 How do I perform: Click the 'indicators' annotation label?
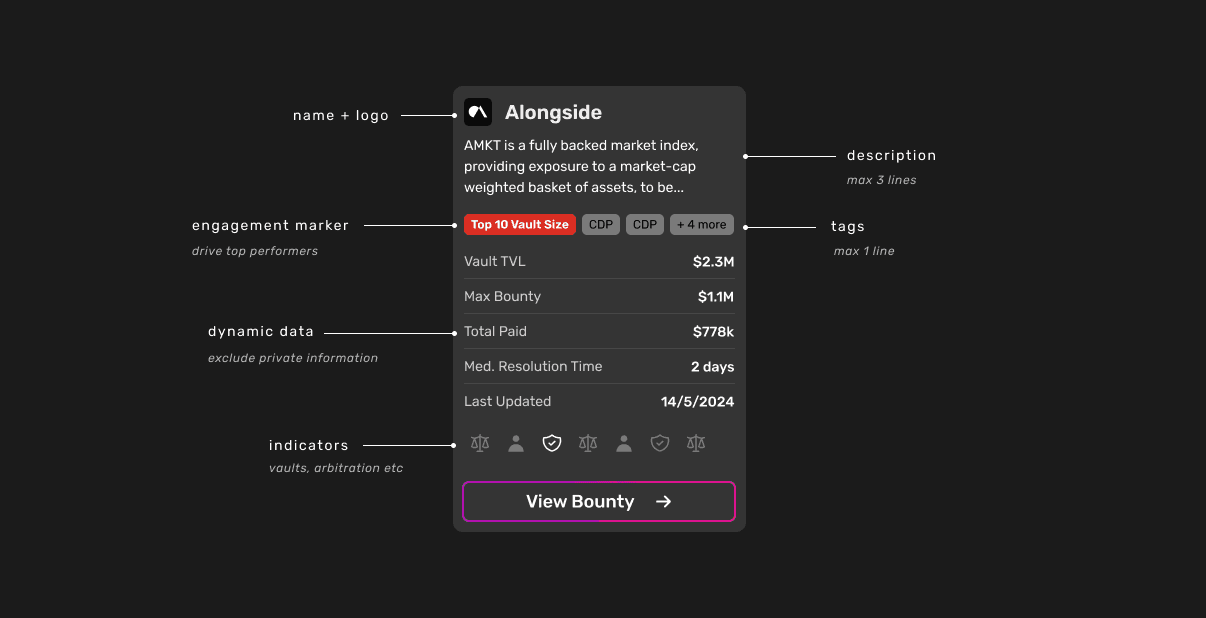point(309,445)
